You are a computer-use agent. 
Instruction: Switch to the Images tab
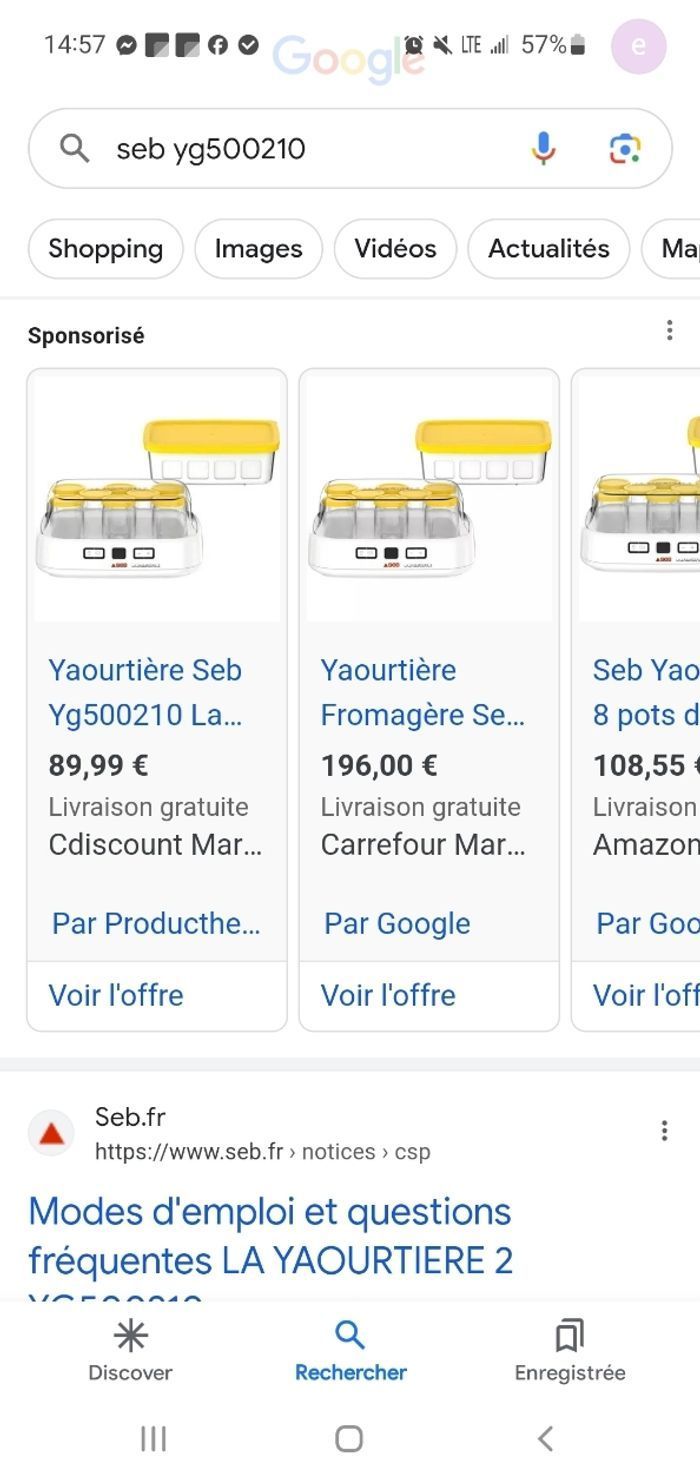[258, 249]
